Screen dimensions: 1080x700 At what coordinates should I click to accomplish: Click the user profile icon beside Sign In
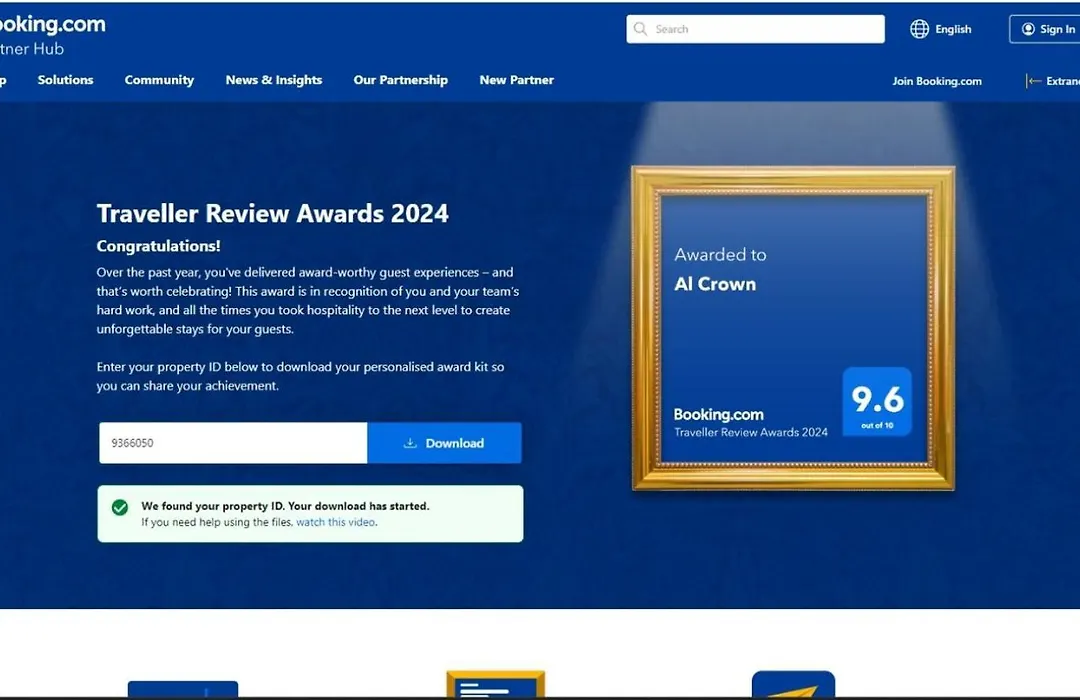1028,29
